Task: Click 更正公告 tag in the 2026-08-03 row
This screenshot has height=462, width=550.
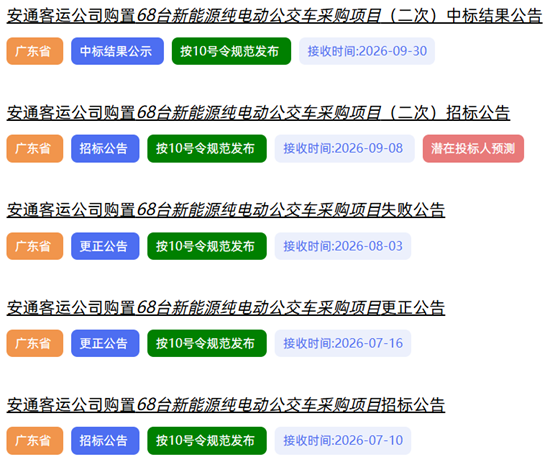Action: click(x=105, y=246)
